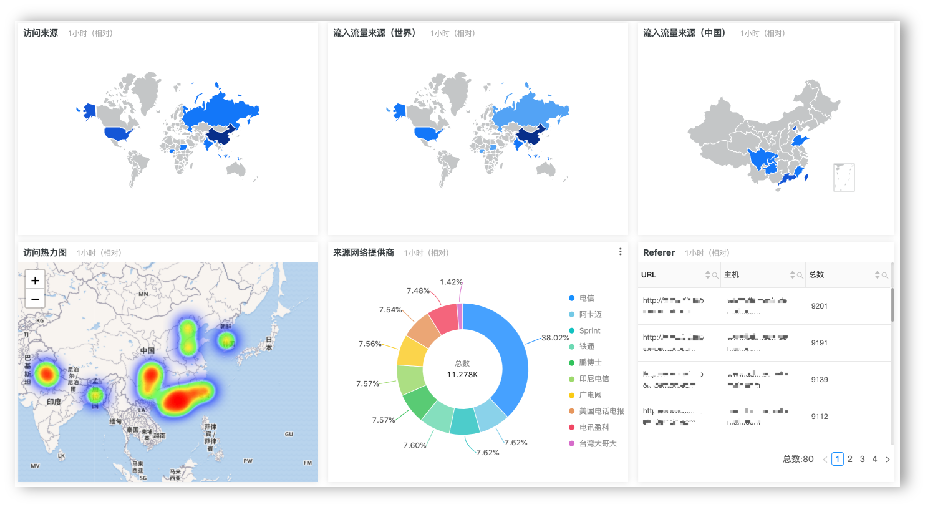Go to previous page of Referer table
This screenshot has height=509, width=928.
pyautogui.click(x=825, y=459)
